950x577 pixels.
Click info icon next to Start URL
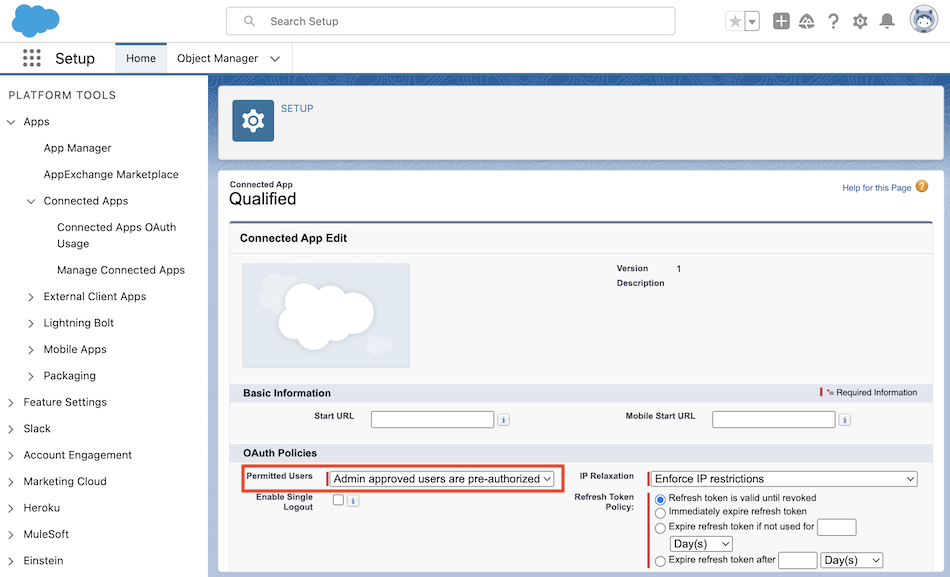click(503, 419)
